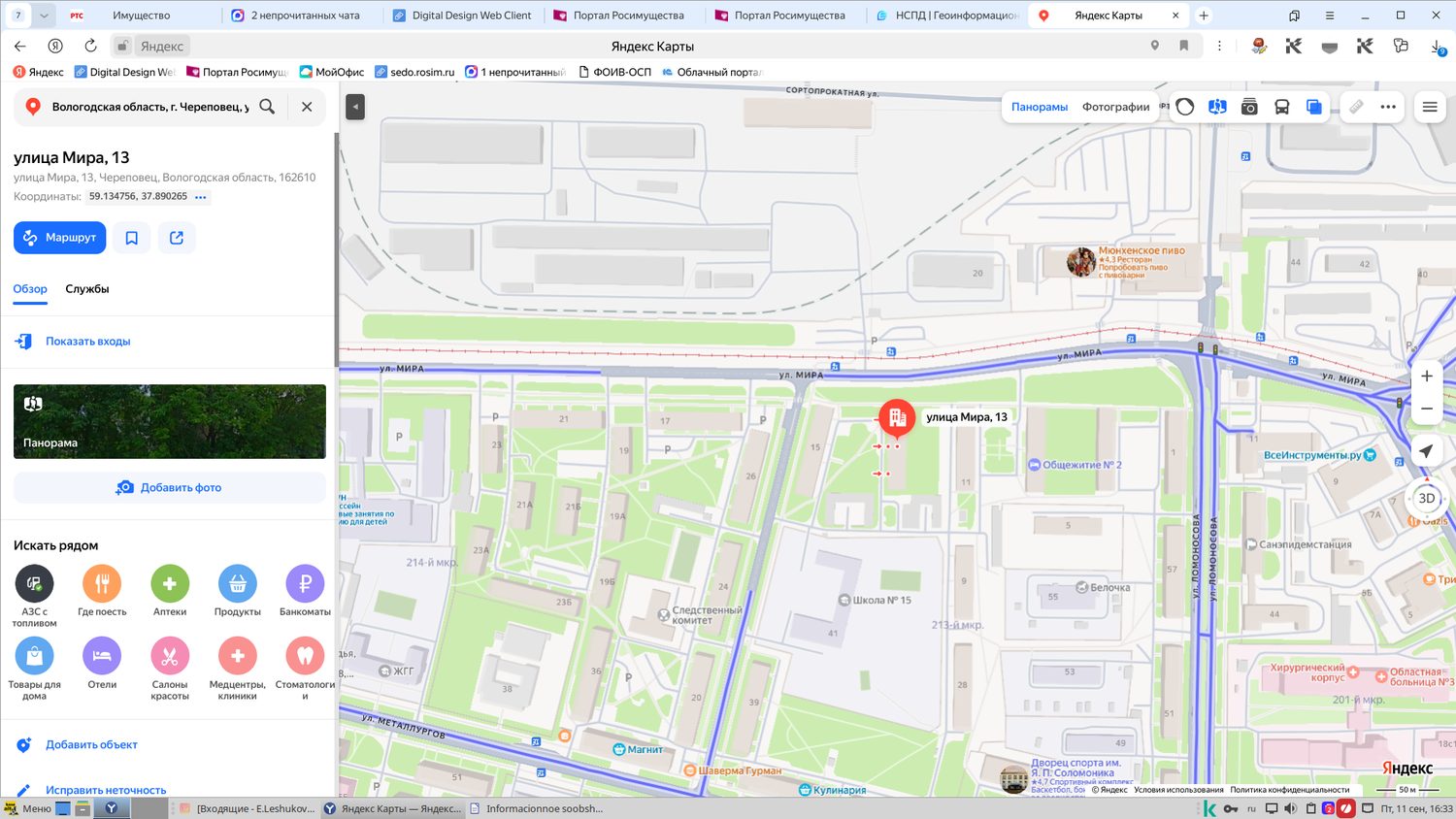Viewport: 1456px width, 819px height.
Task: Toggle the street panoramas layer icon
Action: pyautogui.click(x=1217, y=107)
